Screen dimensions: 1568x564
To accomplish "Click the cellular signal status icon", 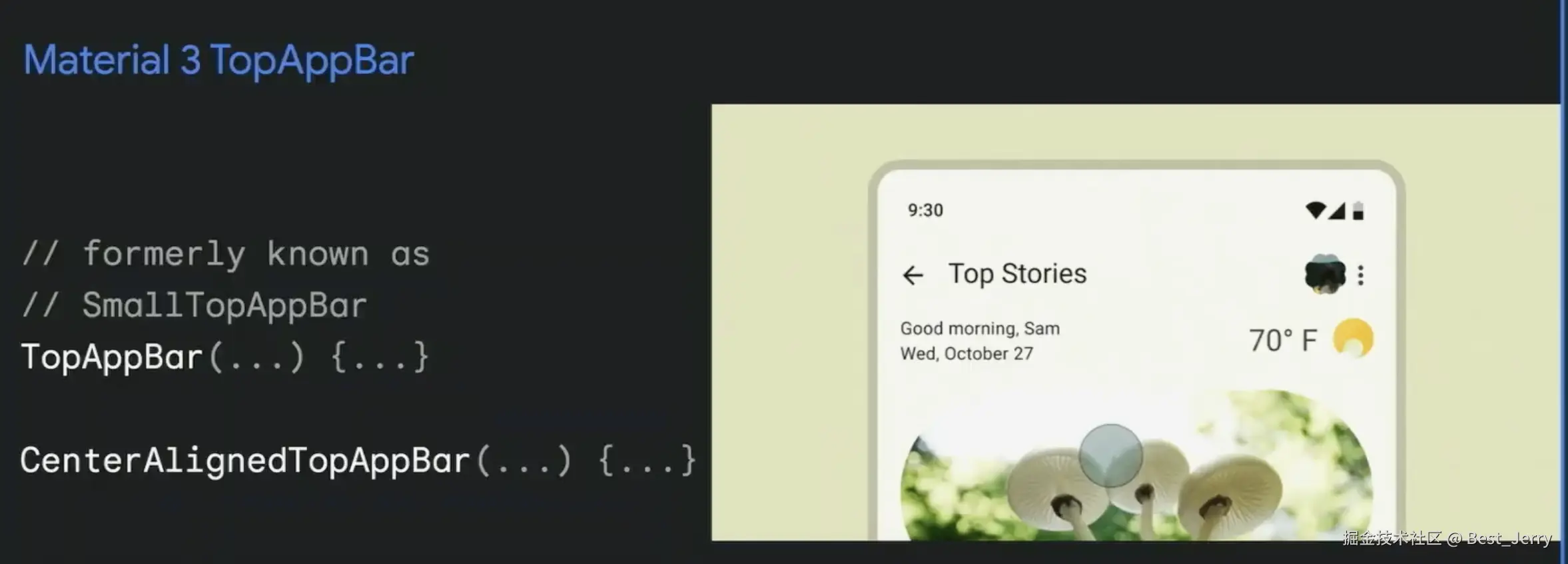I will coord(1337,211).
